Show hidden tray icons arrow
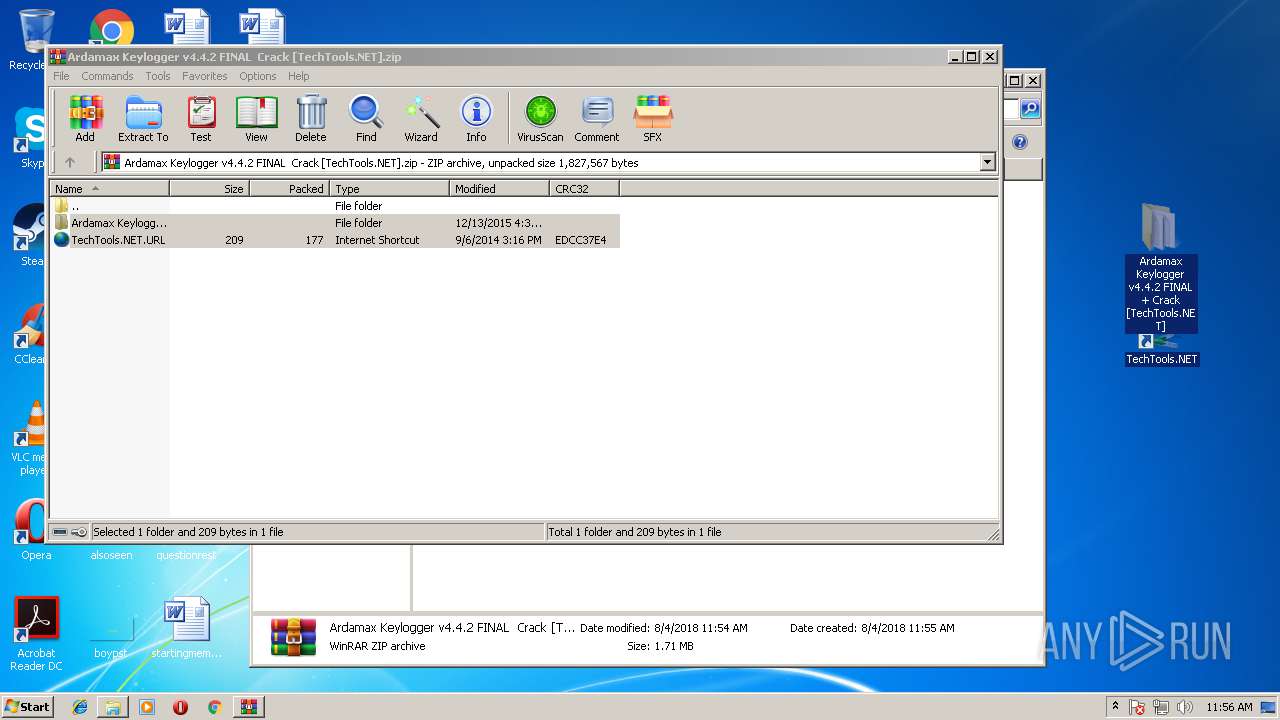This screenshot has width=1280, height=720. tap(1115, 707)
